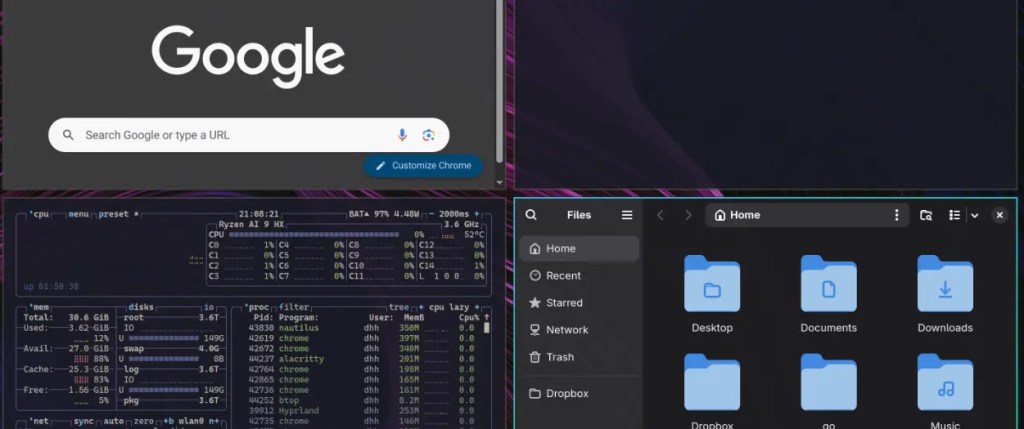Select the alacritty process row in btop

pyautogui.click(x=361, y=359)
